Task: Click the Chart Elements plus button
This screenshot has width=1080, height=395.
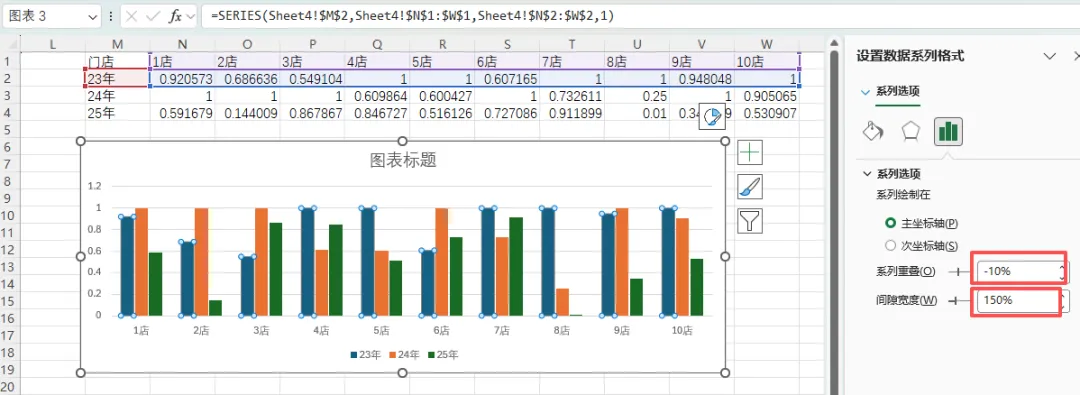Action: point(750,152)
